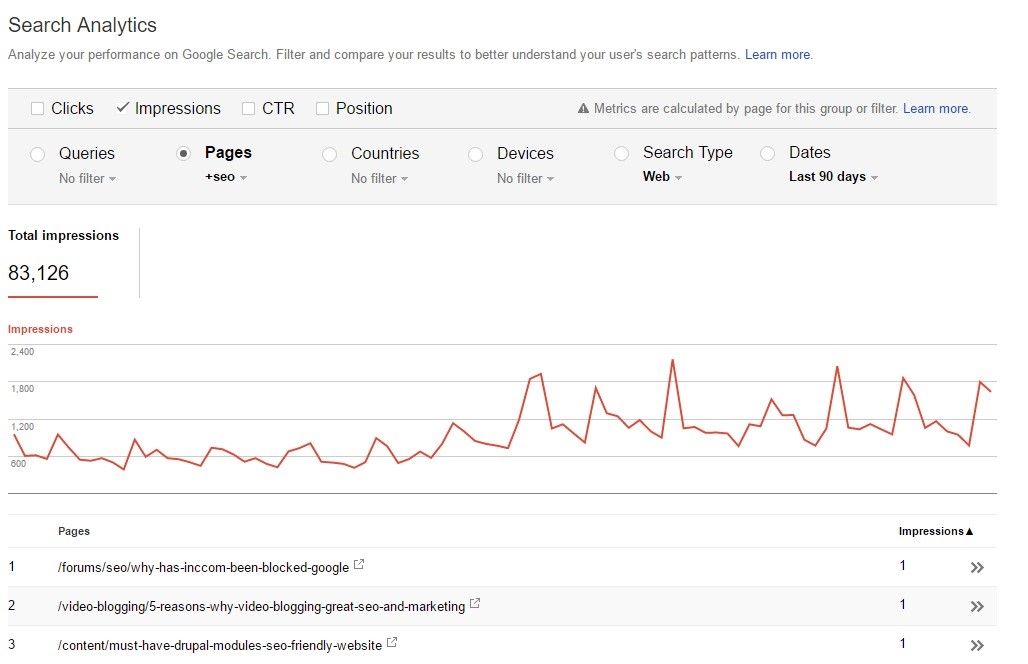Click Learn more link beside Metrics note
The height and width of the screenshot is (664, 1028).
click(936, 109)
